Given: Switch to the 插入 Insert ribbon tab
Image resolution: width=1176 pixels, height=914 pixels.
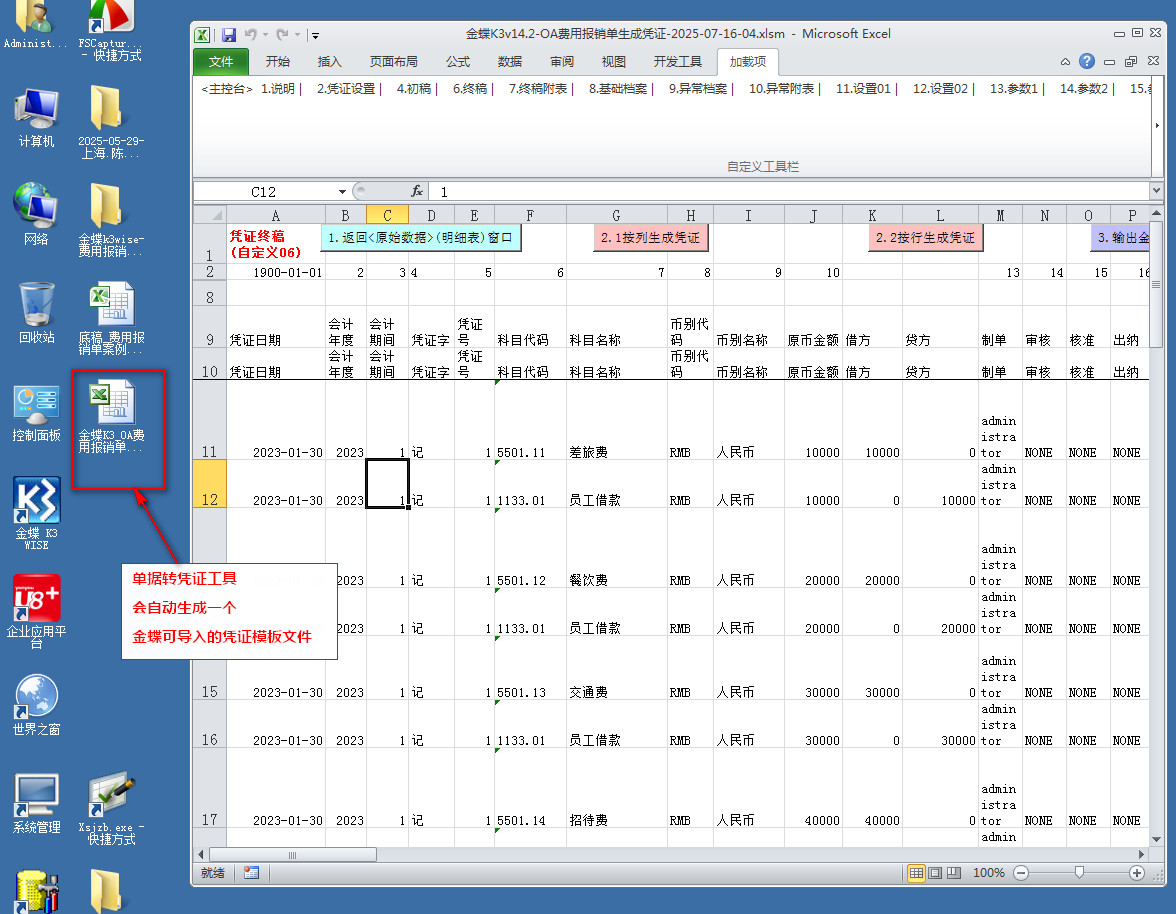Looking at the screenshot, I should coord(329,61).
